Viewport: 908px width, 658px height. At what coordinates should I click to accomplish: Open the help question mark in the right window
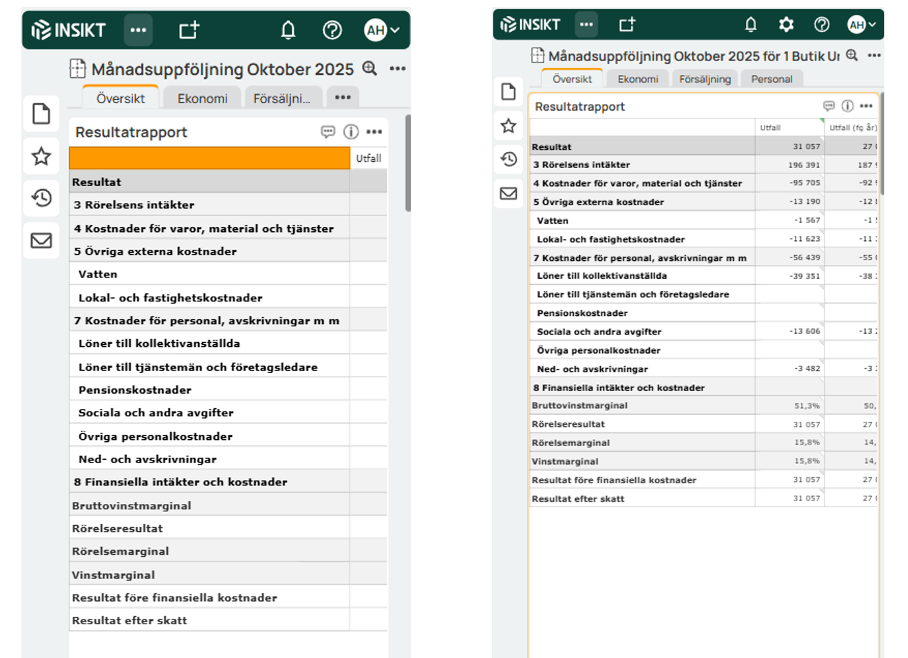821,25
